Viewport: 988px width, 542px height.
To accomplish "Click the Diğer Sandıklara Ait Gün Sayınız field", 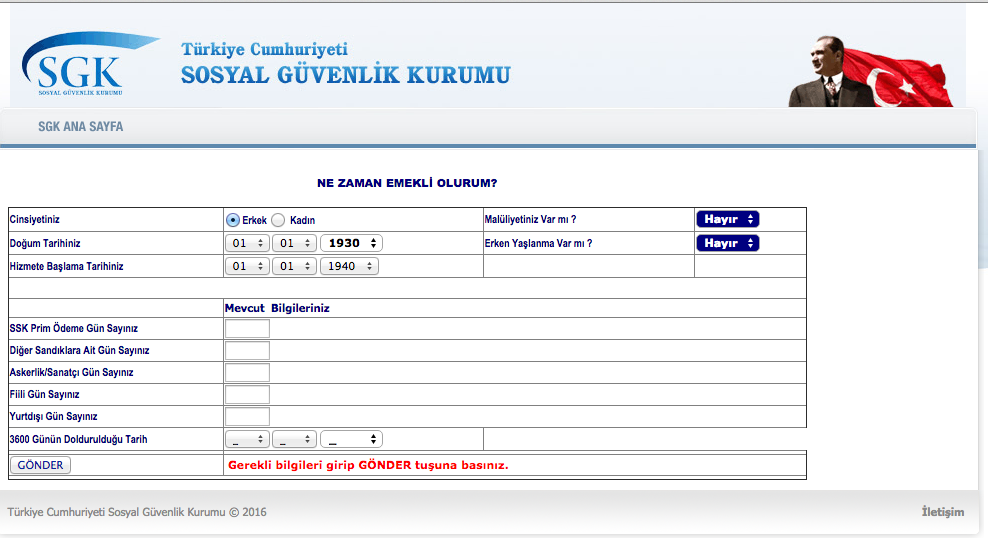I will [247, 351].
